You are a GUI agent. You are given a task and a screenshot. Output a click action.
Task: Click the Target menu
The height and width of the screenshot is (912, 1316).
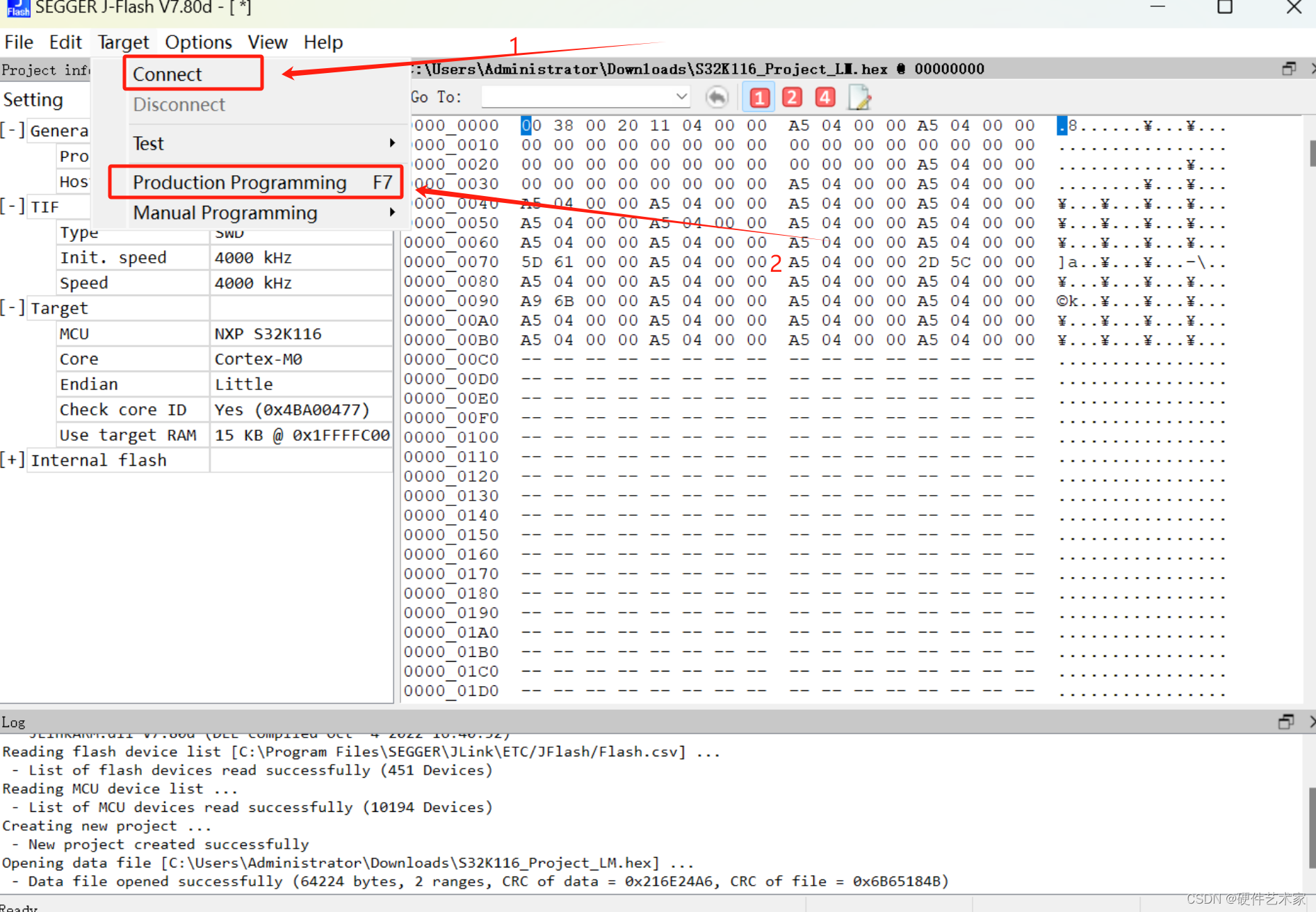point(123,42)
